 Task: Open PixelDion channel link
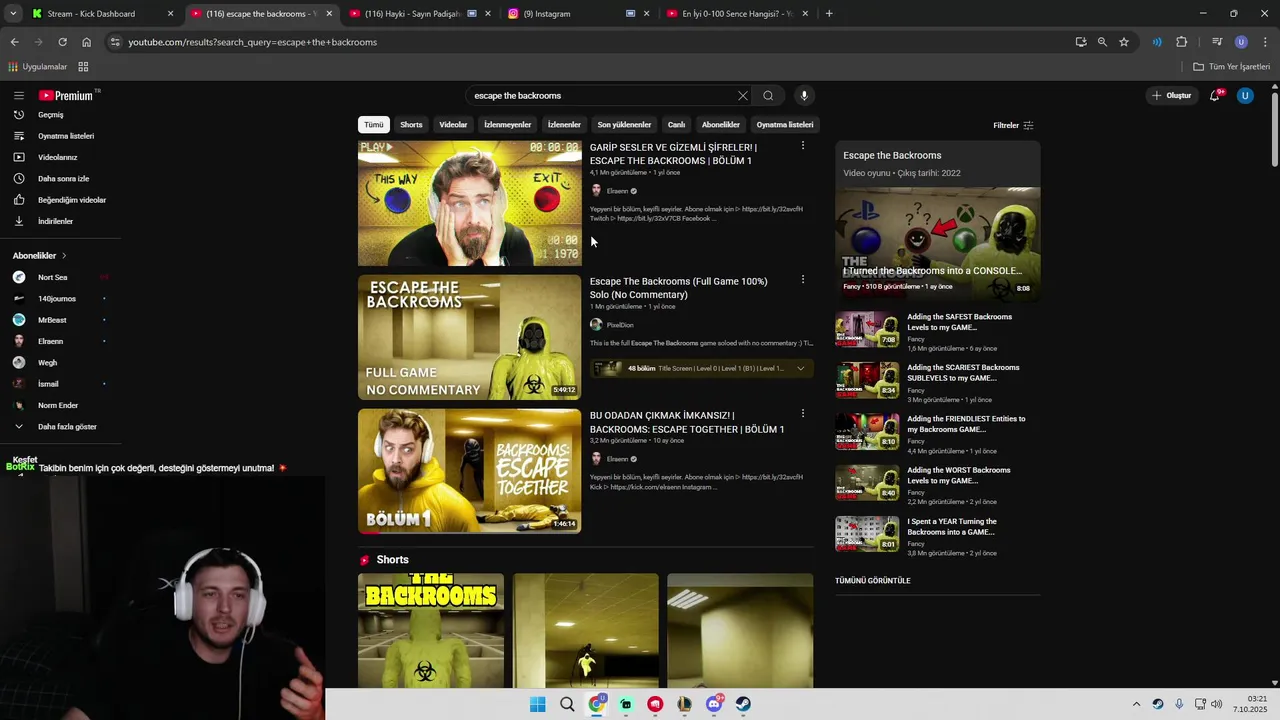(x=620, y=325)
